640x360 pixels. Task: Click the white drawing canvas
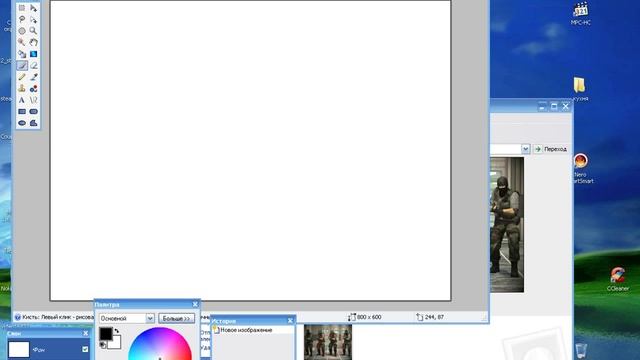tap(250, 150)
